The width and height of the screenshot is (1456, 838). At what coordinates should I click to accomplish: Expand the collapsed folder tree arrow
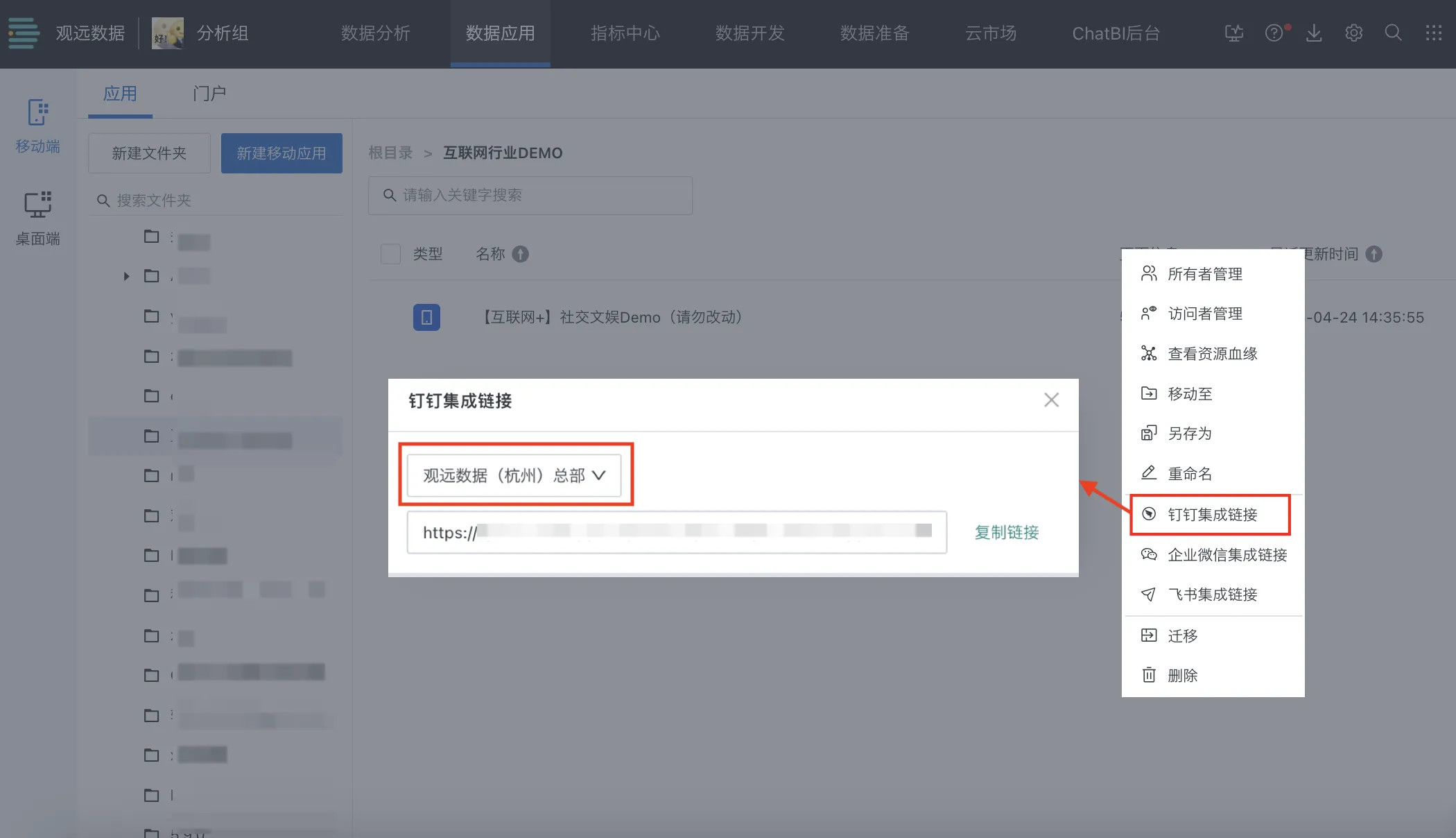point(126,276)
